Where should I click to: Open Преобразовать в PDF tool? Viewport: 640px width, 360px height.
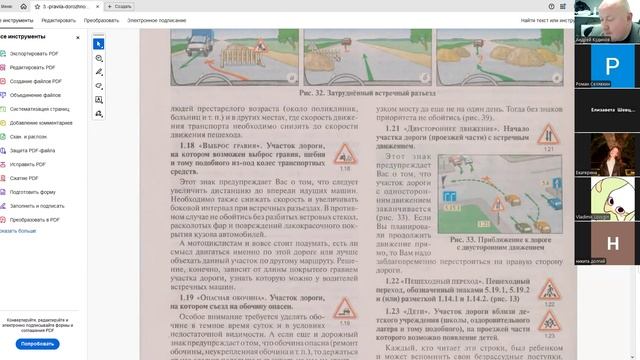(35, 220)
